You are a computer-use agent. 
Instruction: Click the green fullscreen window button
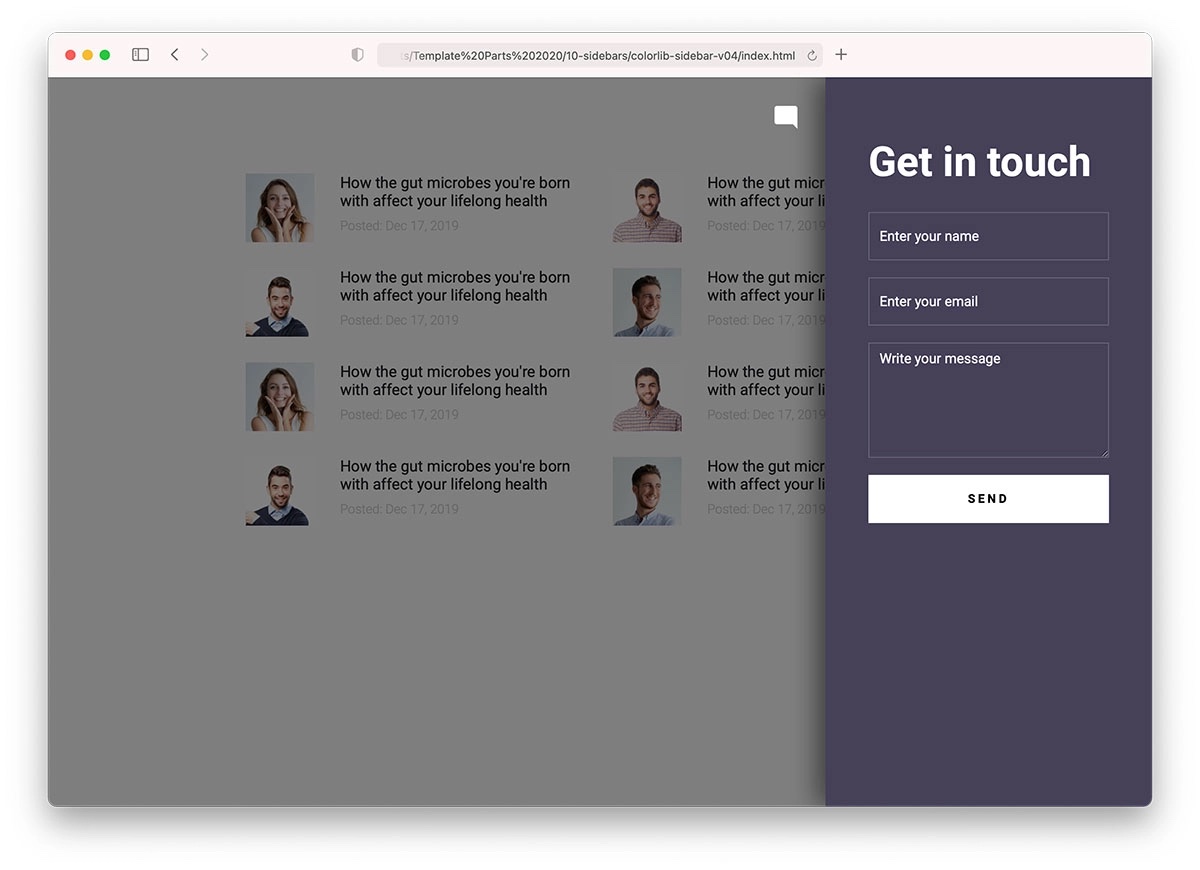(x=105, y=55)
